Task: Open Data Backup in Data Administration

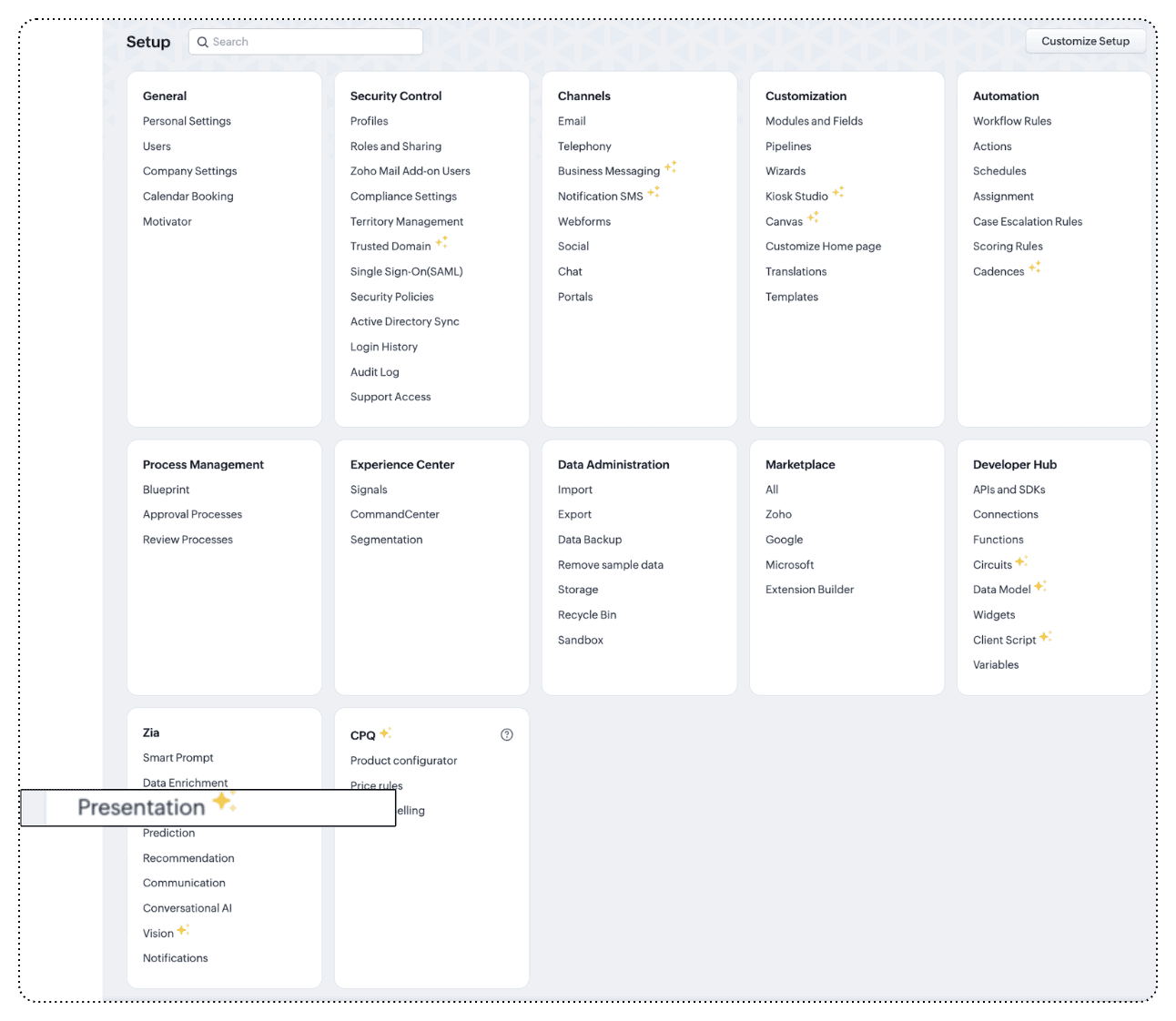Action: (590, 540)
